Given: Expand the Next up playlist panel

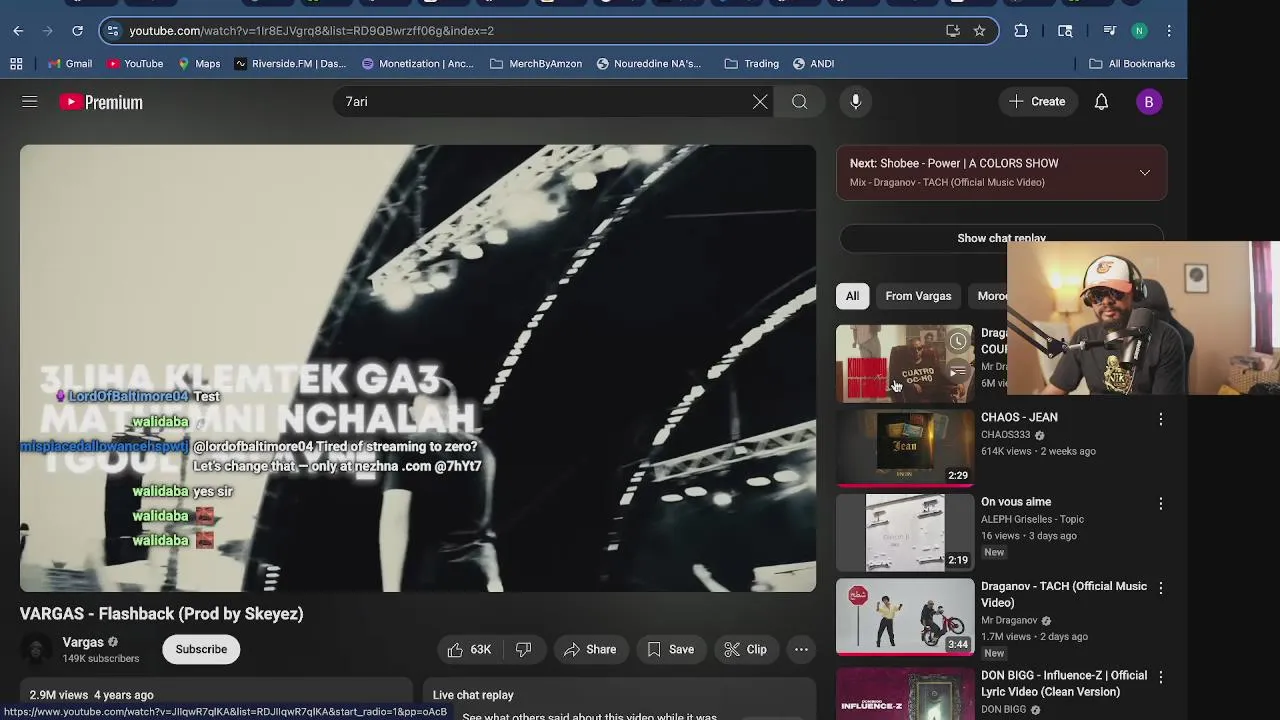Looking at the screenshot, I should pyautogui.click(x=1145, y=173).
